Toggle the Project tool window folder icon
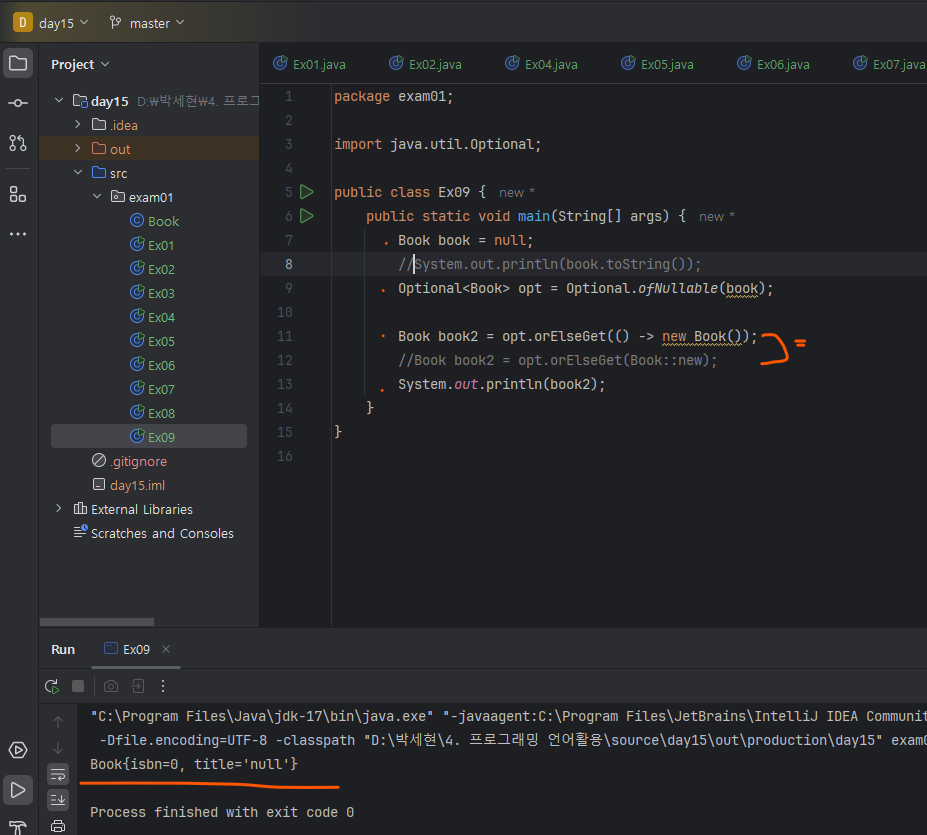The image size is (927, 835). 18,64
